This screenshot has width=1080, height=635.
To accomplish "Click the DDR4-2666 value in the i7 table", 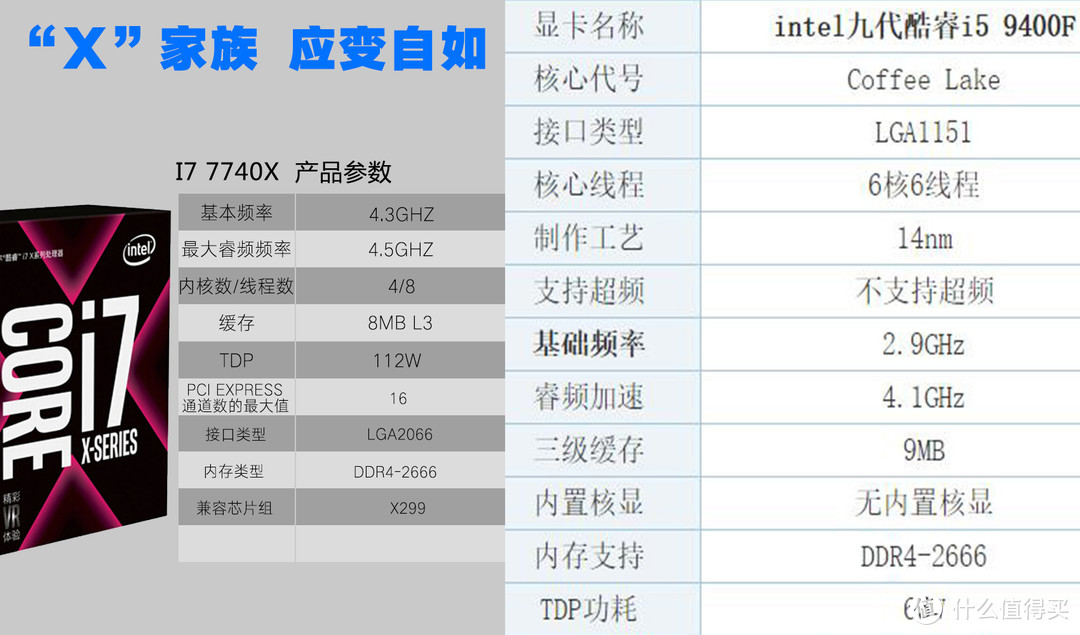I will pos(395,472).
